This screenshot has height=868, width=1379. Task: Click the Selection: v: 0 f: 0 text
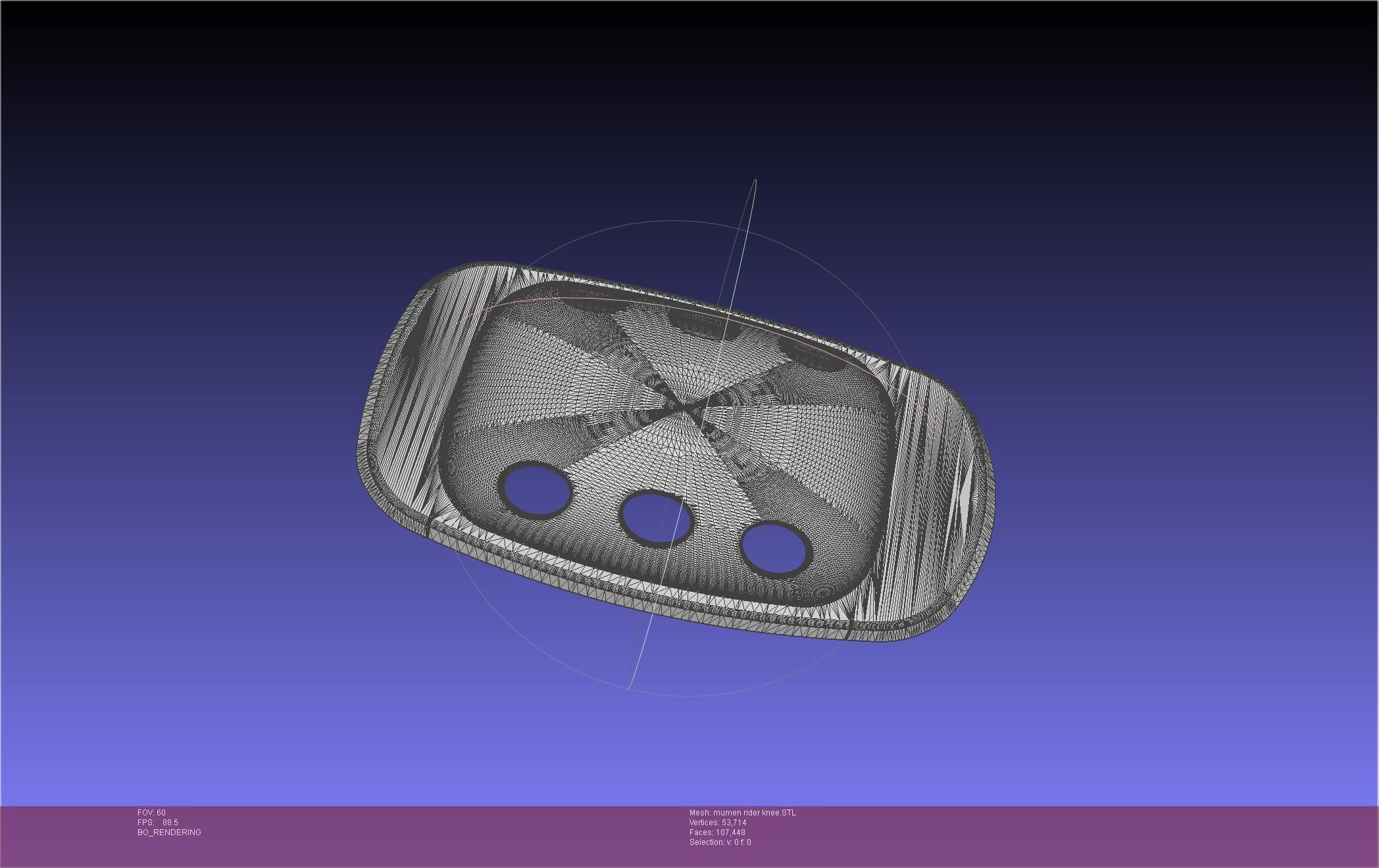click(x=720, y=842)
